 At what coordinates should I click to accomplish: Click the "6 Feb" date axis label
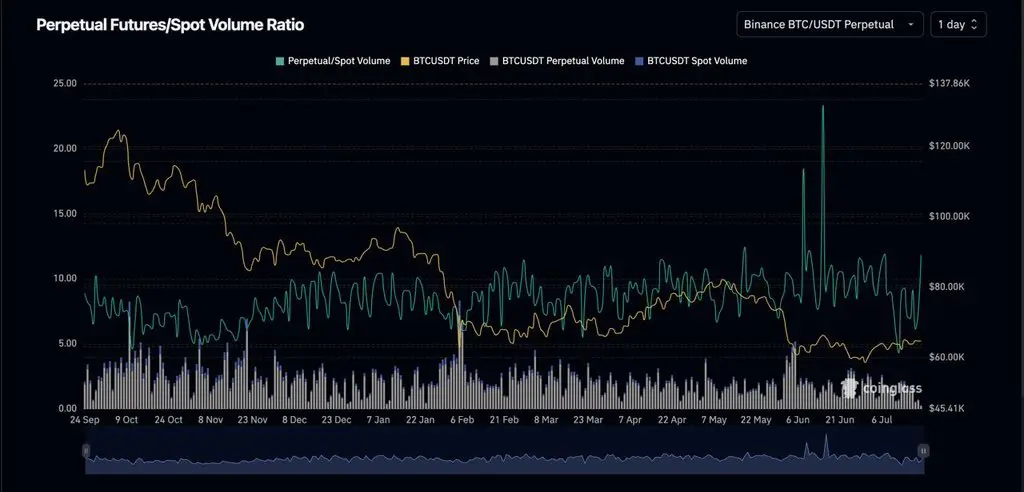[462, 420]
